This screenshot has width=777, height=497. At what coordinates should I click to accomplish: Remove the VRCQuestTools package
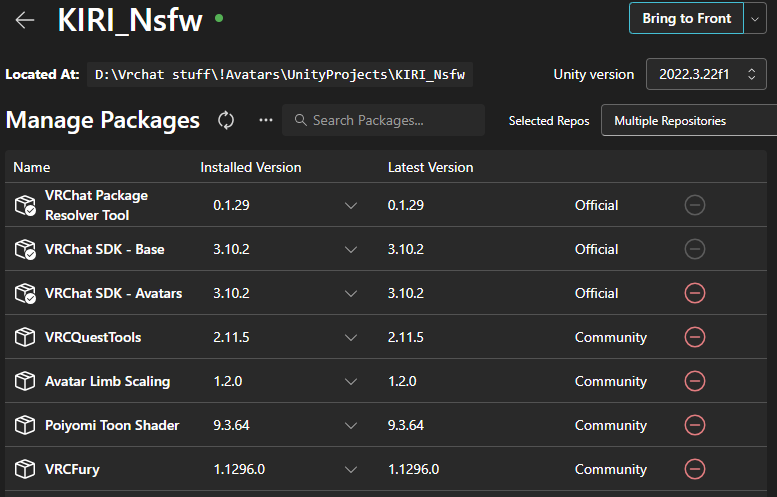pyautogui.click(x=694, y=337)
